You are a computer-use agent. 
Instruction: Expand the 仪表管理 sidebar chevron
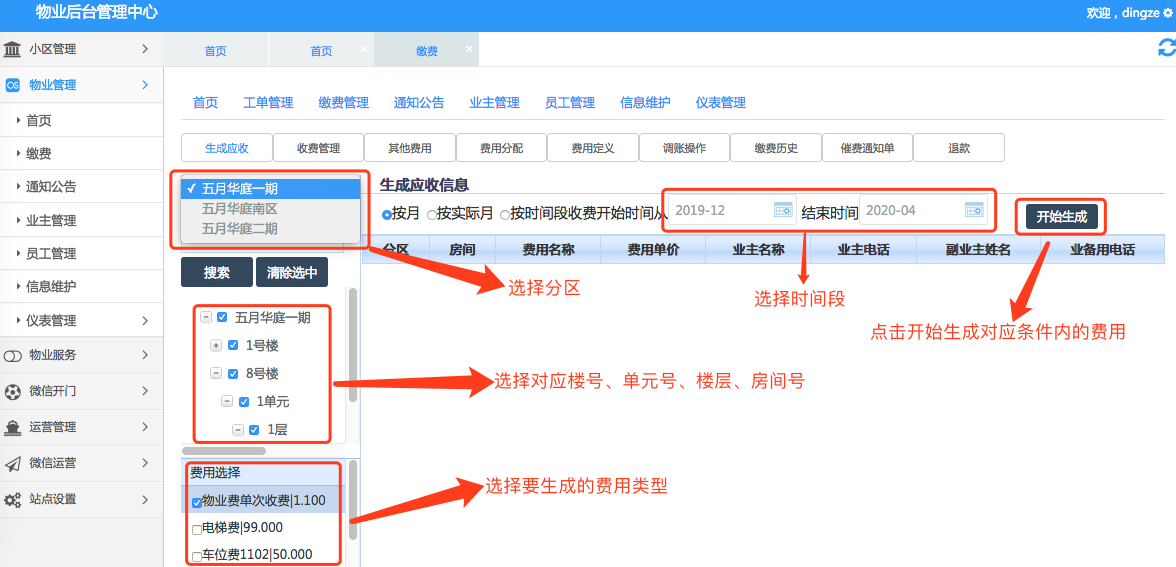click(146, 321)
